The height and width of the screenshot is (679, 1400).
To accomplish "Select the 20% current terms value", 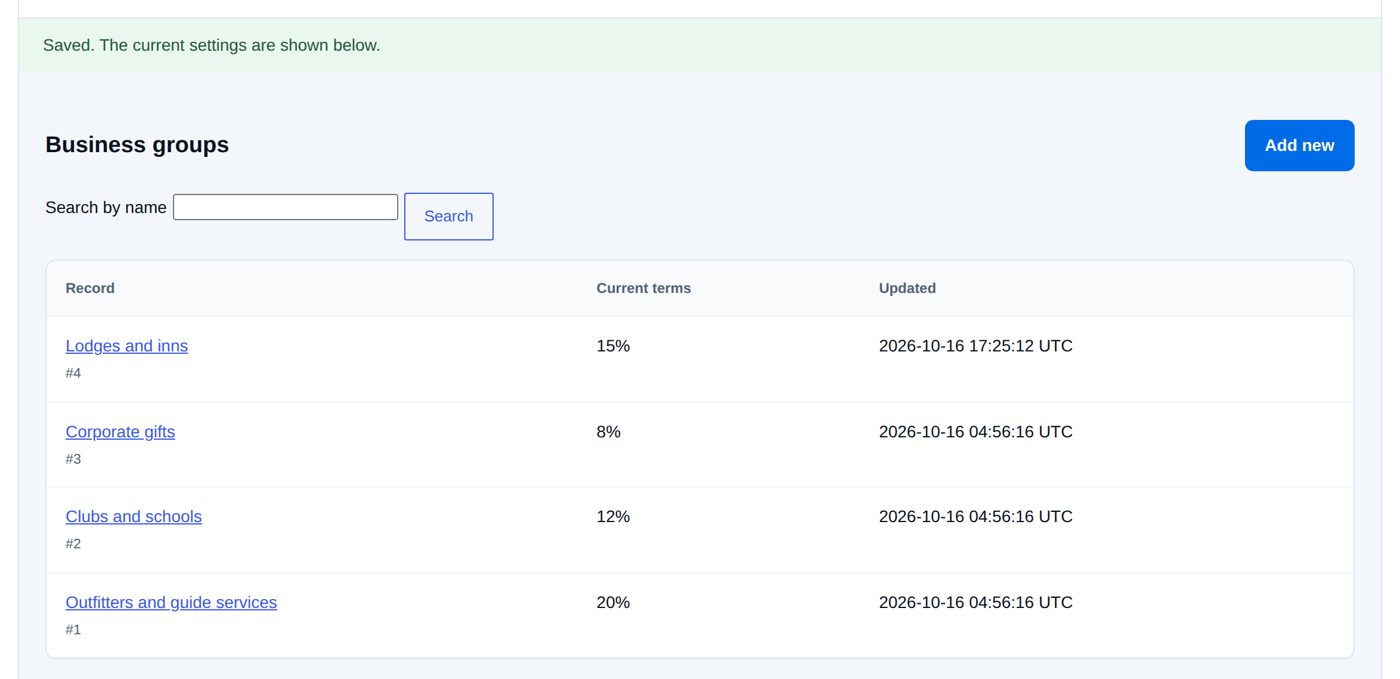I will 613,603.
